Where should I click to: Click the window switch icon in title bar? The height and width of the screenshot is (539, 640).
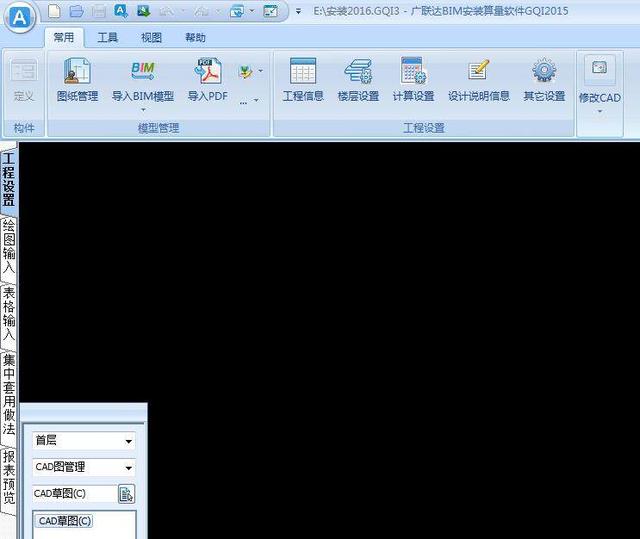[237, 11]
